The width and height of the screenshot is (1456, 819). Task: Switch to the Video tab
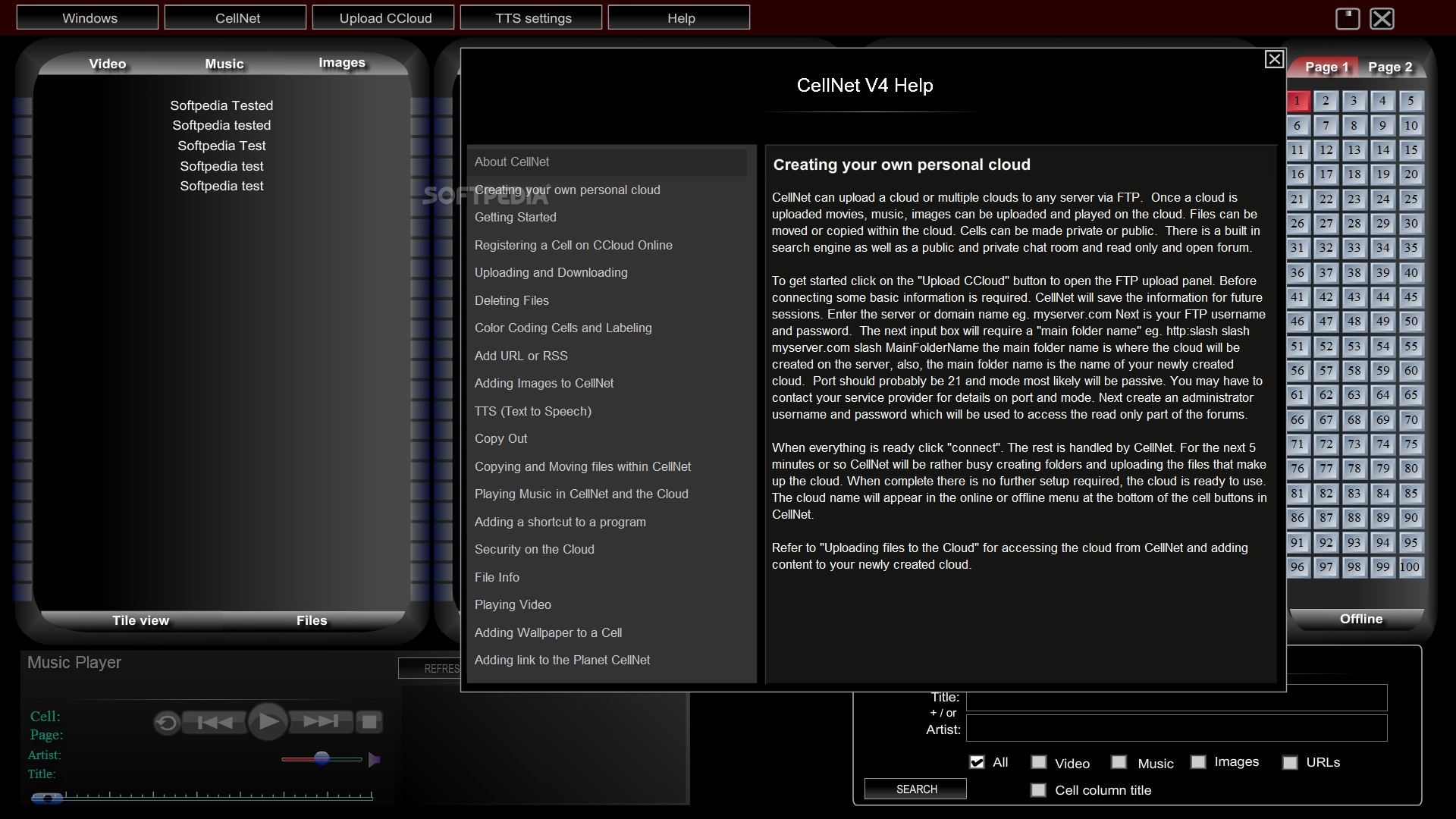point(108,64)
